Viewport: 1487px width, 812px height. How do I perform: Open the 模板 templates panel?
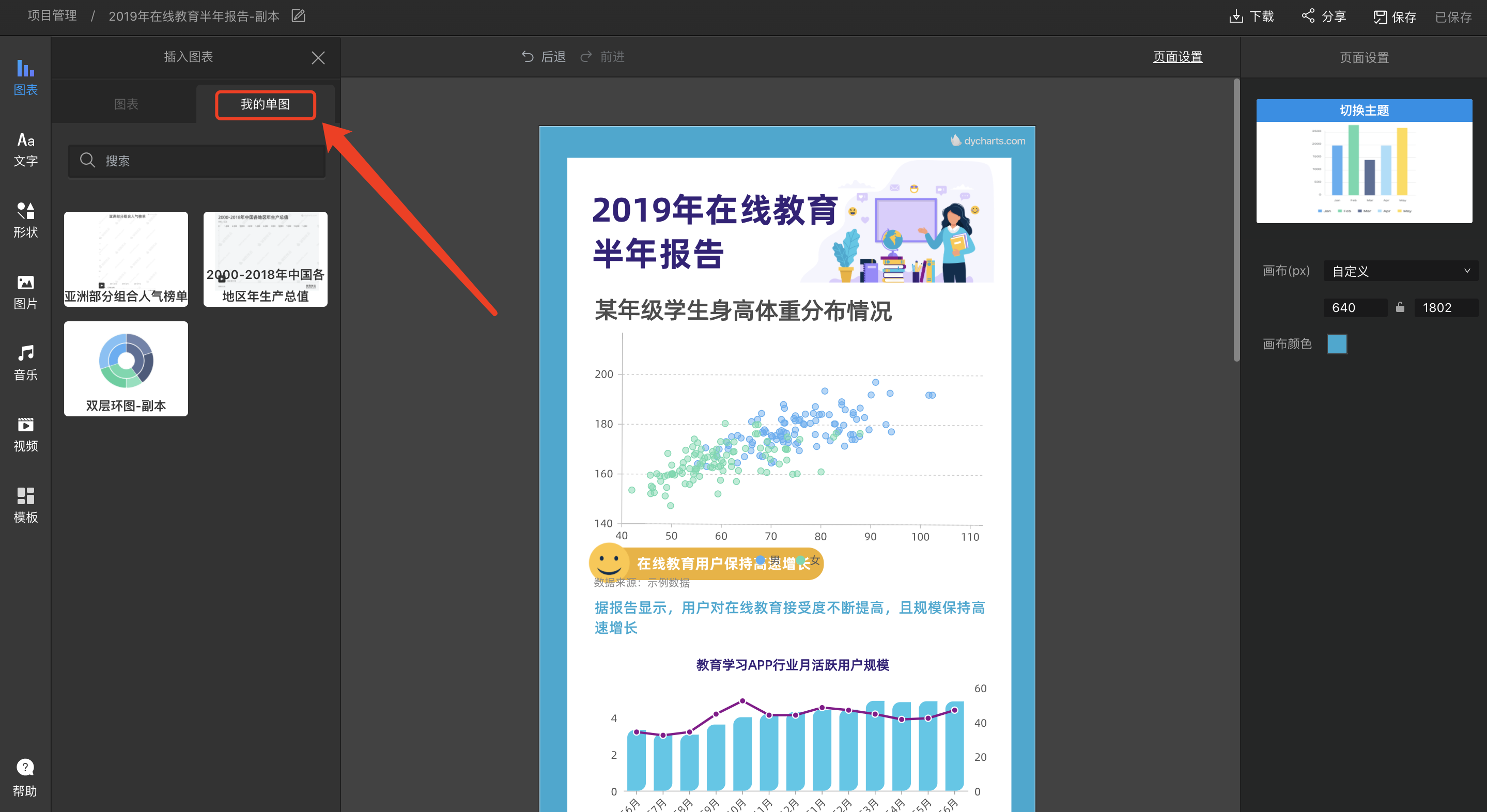point(25,506)
